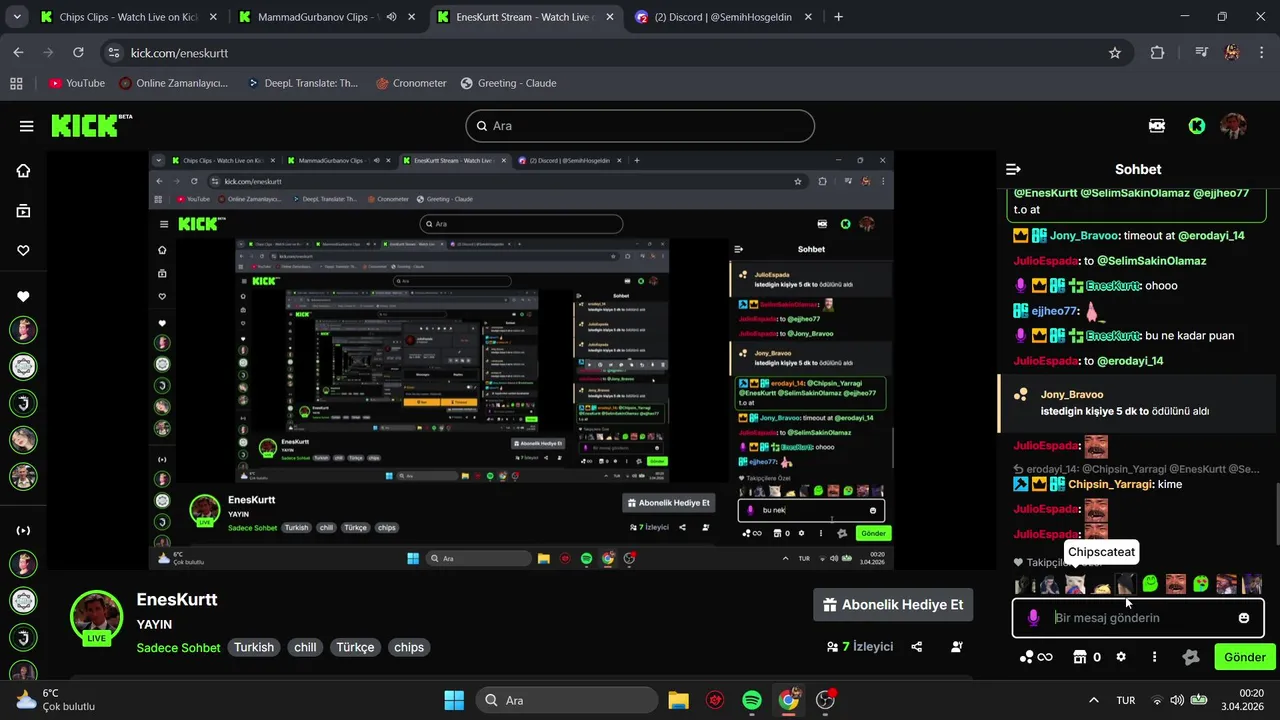The image size is (1280, 720).
Task: Open the Windows Start menu
Action: pos(453,700)
